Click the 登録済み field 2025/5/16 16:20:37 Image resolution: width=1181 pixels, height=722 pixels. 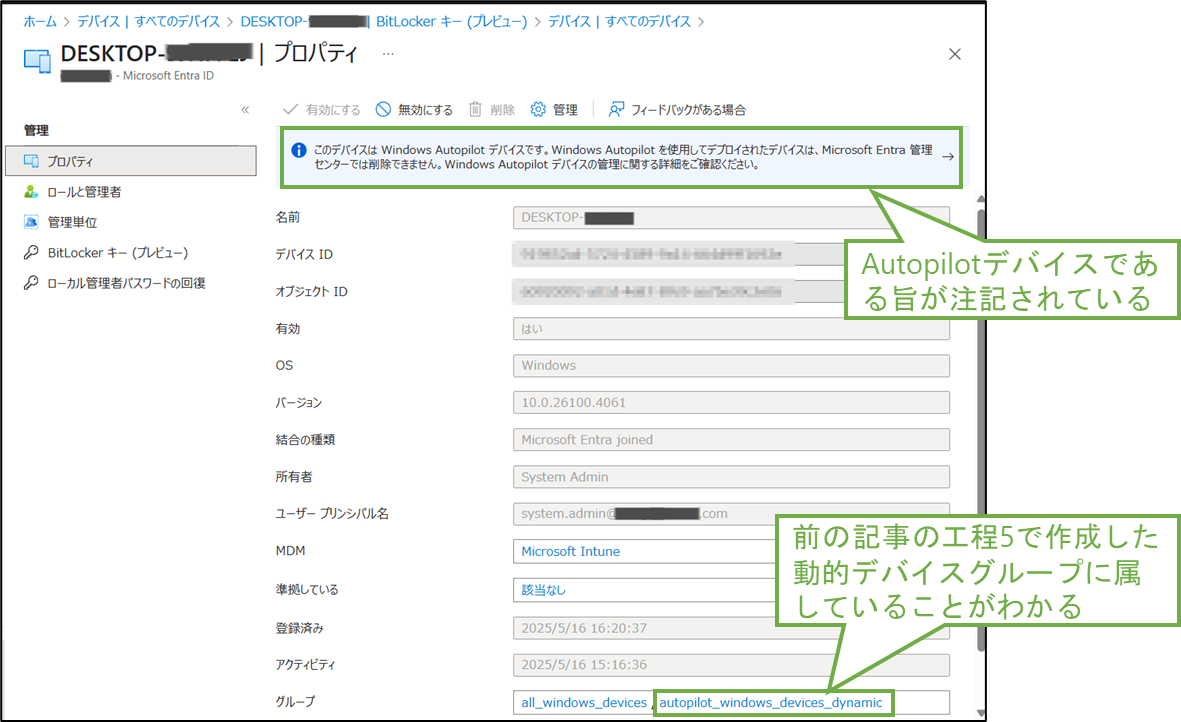[731, 628]
